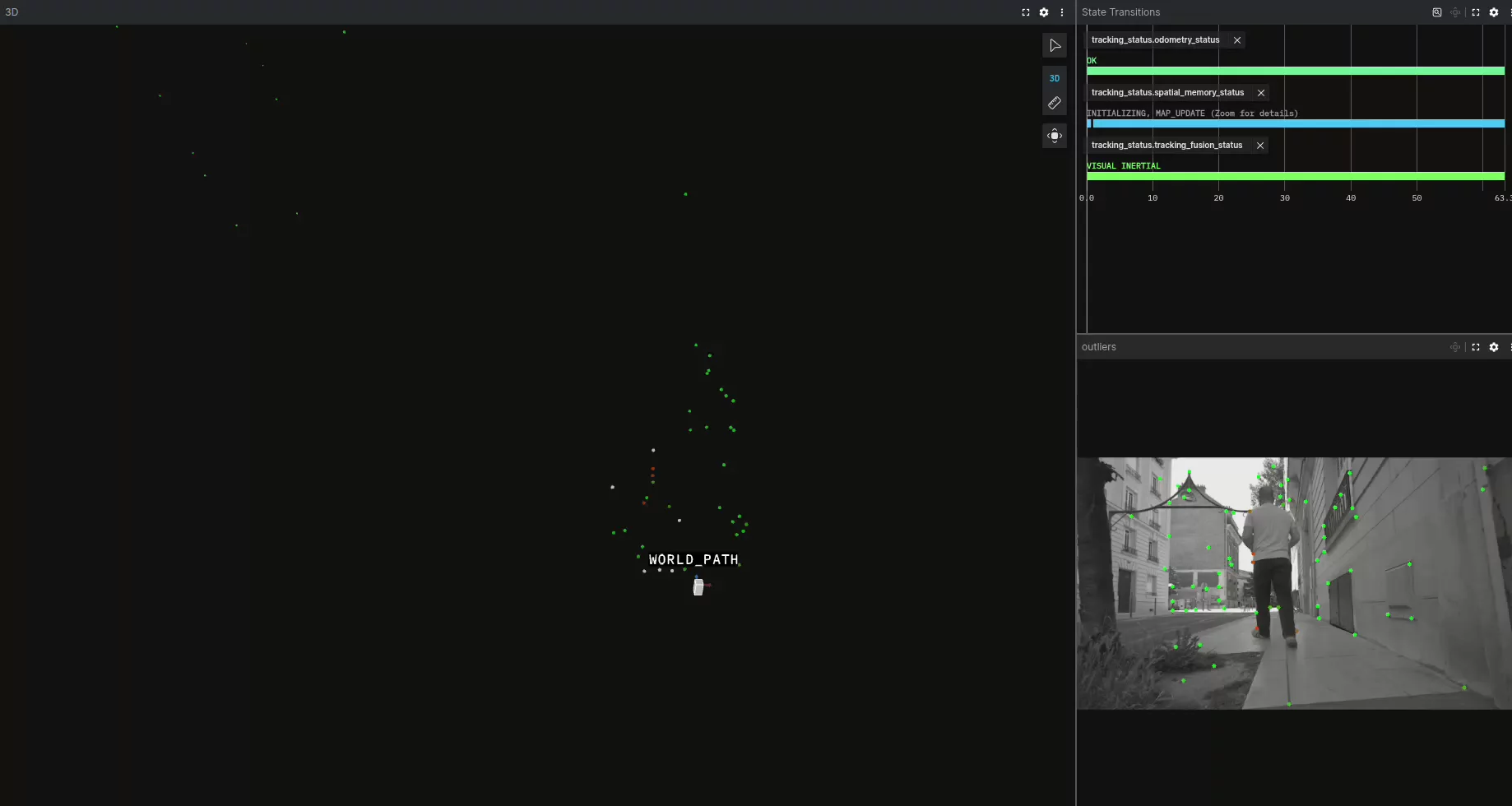The height and width of the screenshot is (806, 1512).
Task: Click the crosshair sync icon in State Transitions
Action: click(1454, 12)
